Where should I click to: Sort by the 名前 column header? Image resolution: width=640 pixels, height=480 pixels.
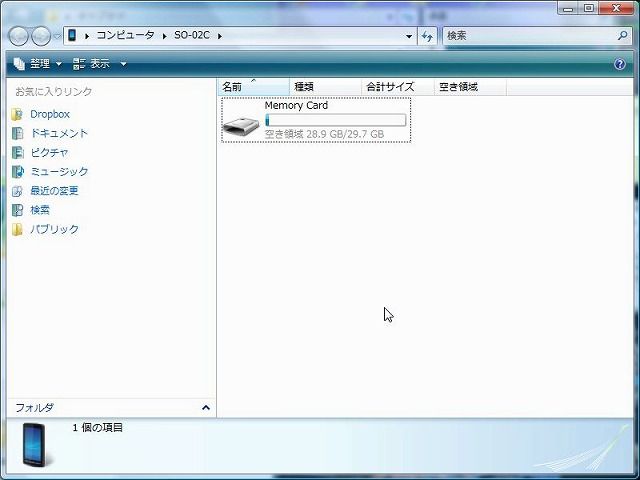pyautogui.click(x=253, y=87)
